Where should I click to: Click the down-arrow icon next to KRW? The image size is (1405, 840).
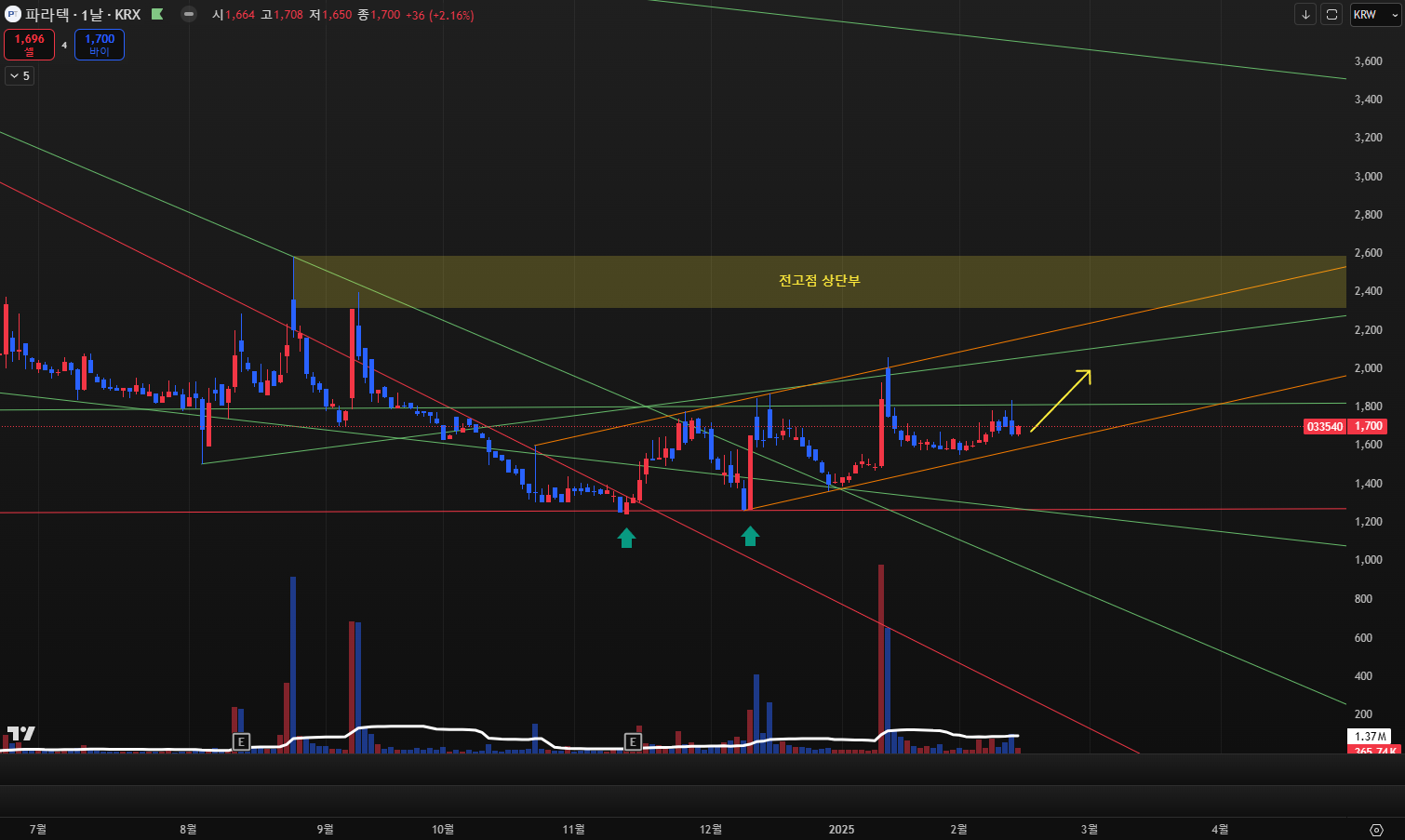[x=1305, y=15]
